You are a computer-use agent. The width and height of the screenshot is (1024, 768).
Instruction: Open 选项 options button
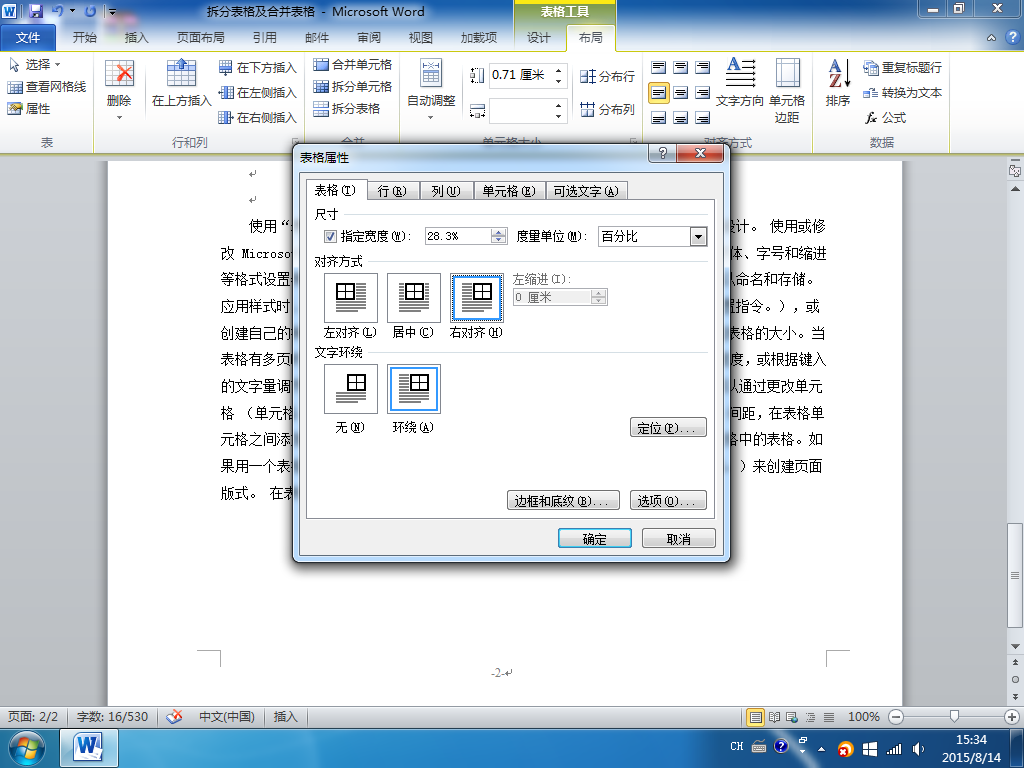pos(668,501)
